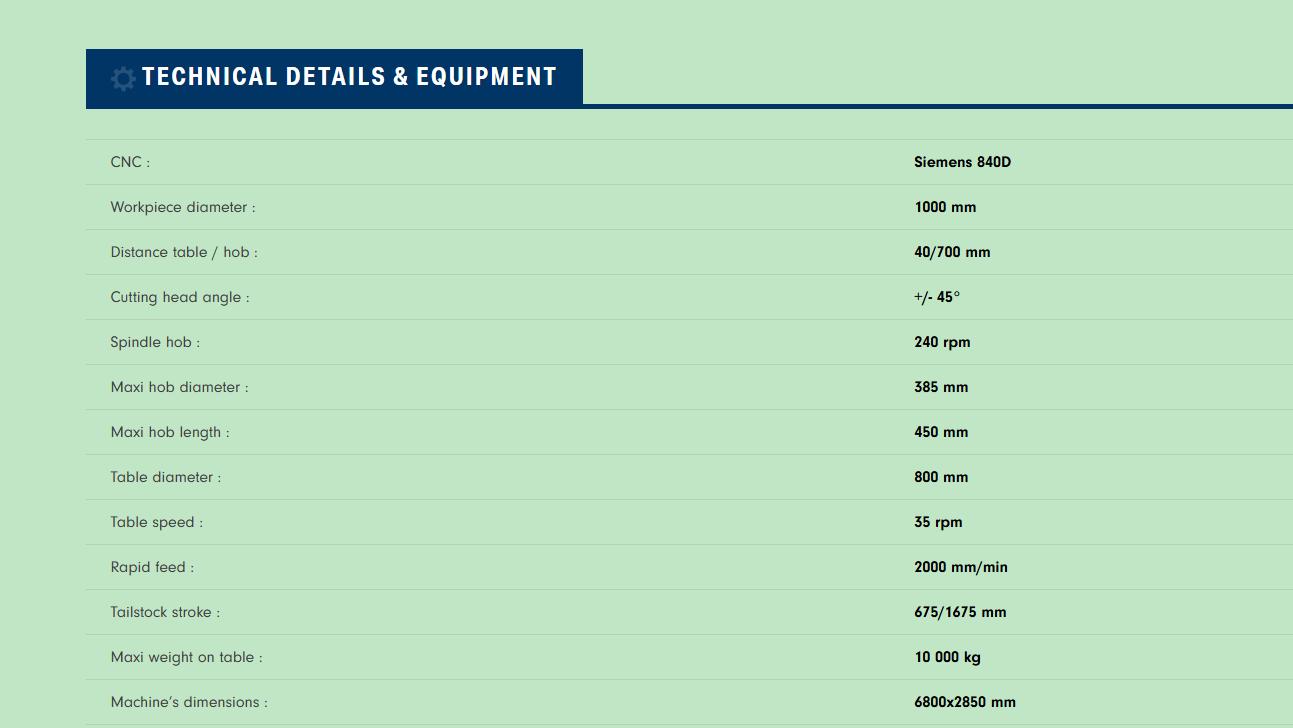This screenshot has height=728, width=1293.
Task: Click the 'Maxi hob diameter :' label
Action: [x=179, y=387]
